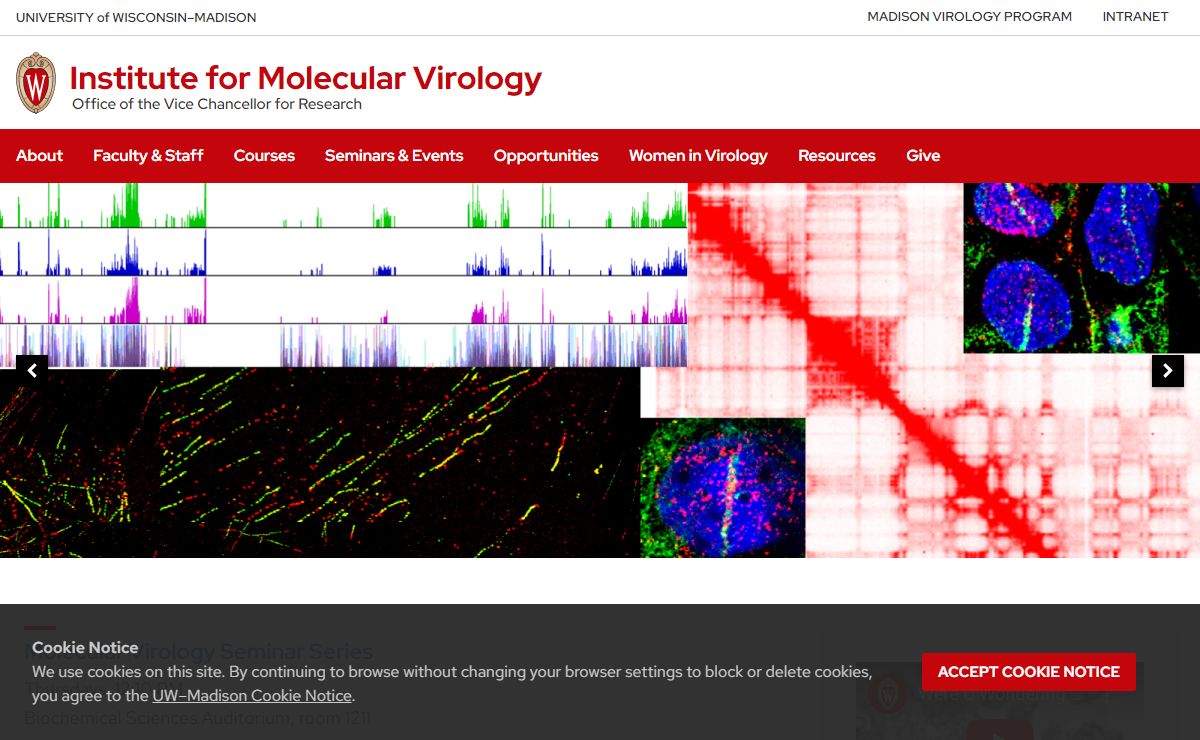1200x740 pixels.
Task: Click the green sequencing track graph
Action: click(340, 206)
